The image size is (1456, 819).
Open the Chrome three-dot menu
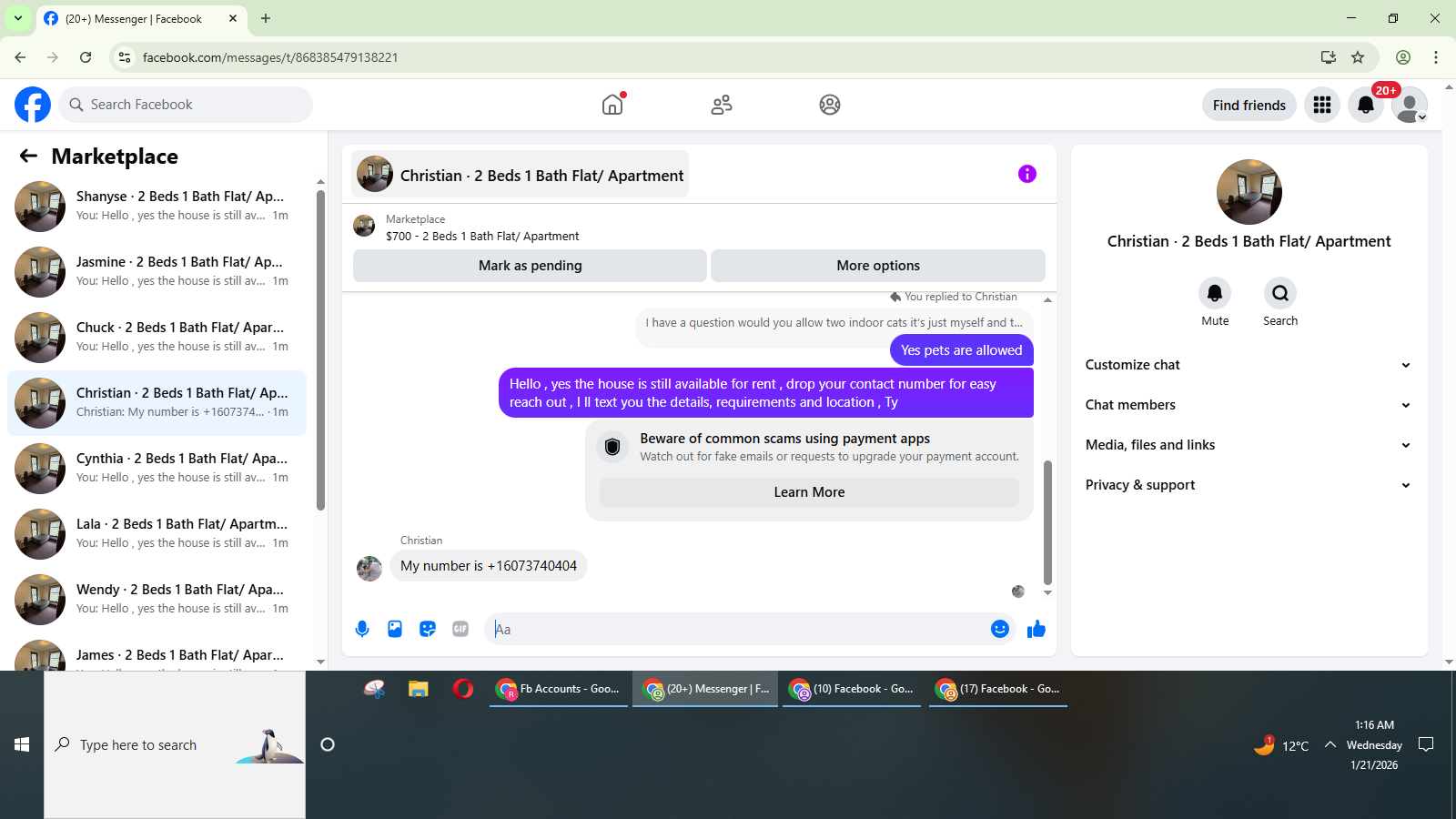[x=1436, y=57]
